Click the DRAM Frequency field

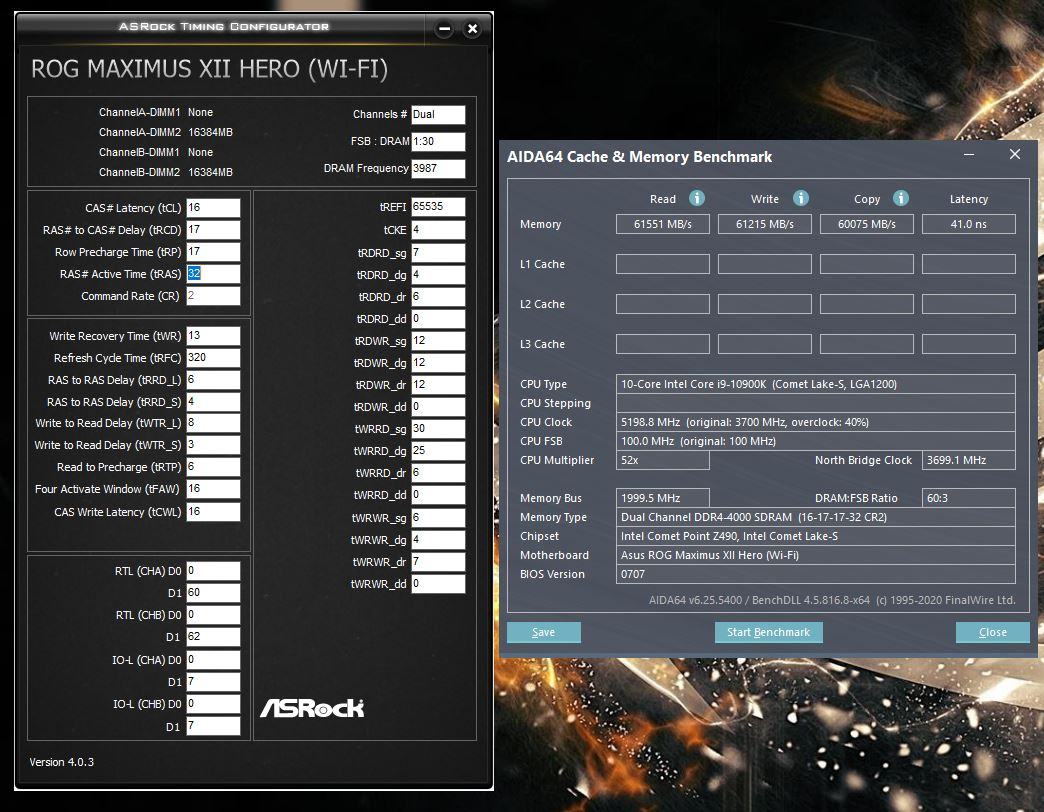(x=438, y=168)
